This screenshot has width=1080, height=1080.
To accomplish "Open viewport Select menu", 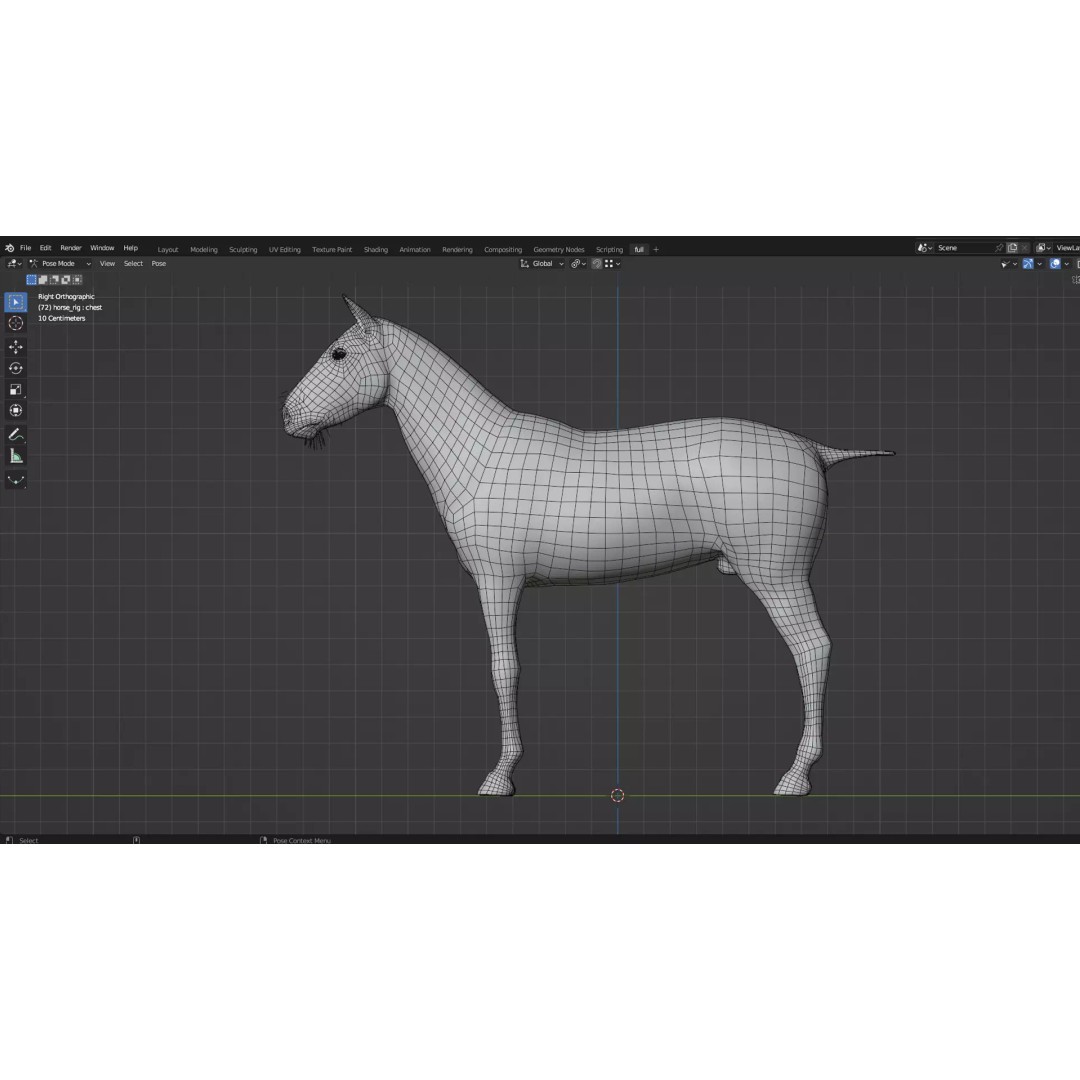I will point(133,264).
